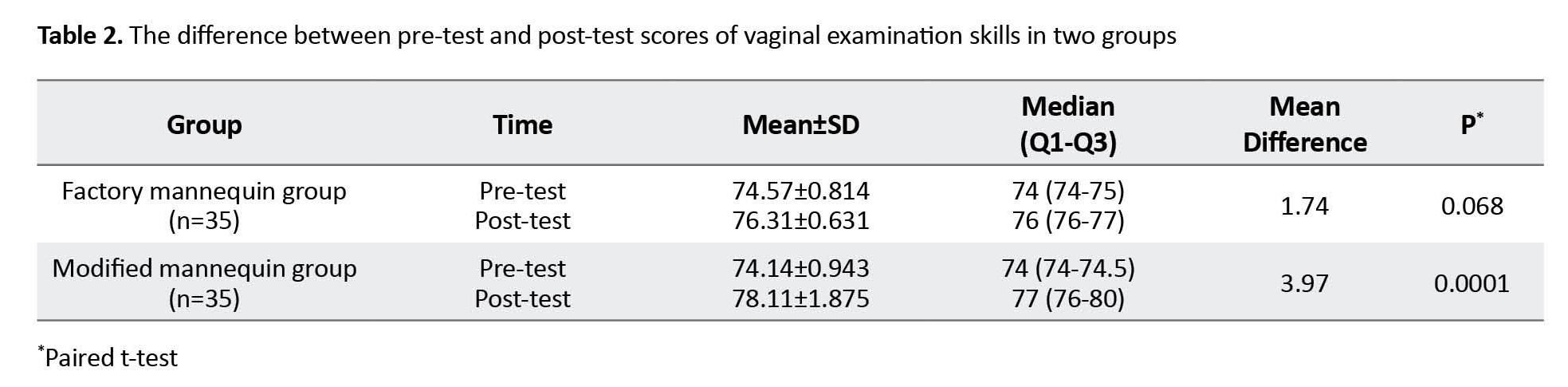Click the mean difference 1.74
Viewport: 1568px width, 387px height.
1304,206
